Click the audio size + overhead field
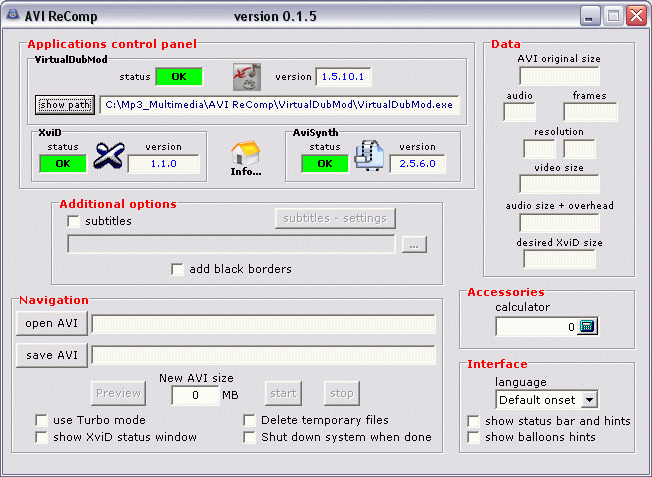The height and width of the screenshot is (477, 652). pyautogui.click(x=559, y=223)
